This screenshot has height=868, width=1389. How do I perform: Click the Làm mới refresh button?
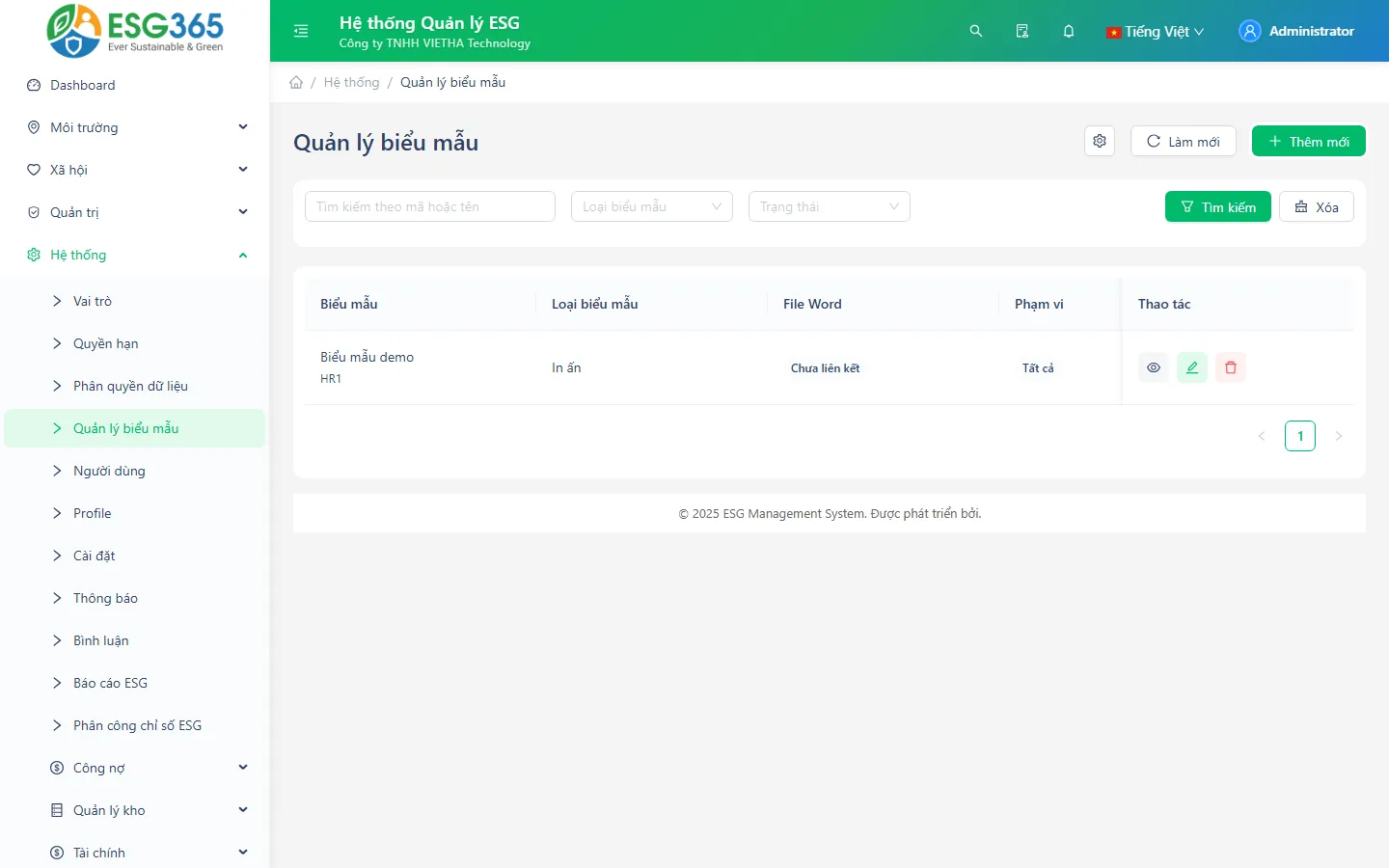(x=1184, y=141)
